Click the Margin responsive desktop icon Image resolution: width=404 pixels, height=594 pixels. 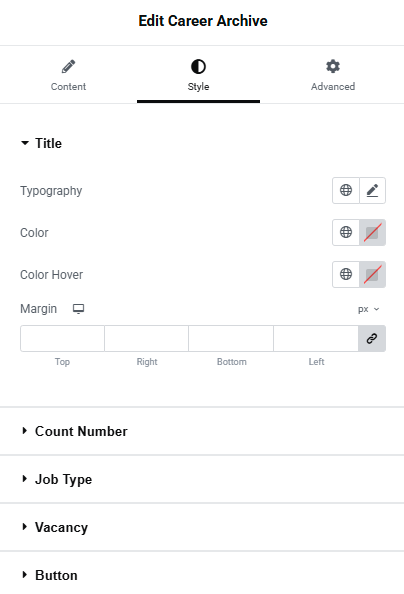click(x=78, y=309)
